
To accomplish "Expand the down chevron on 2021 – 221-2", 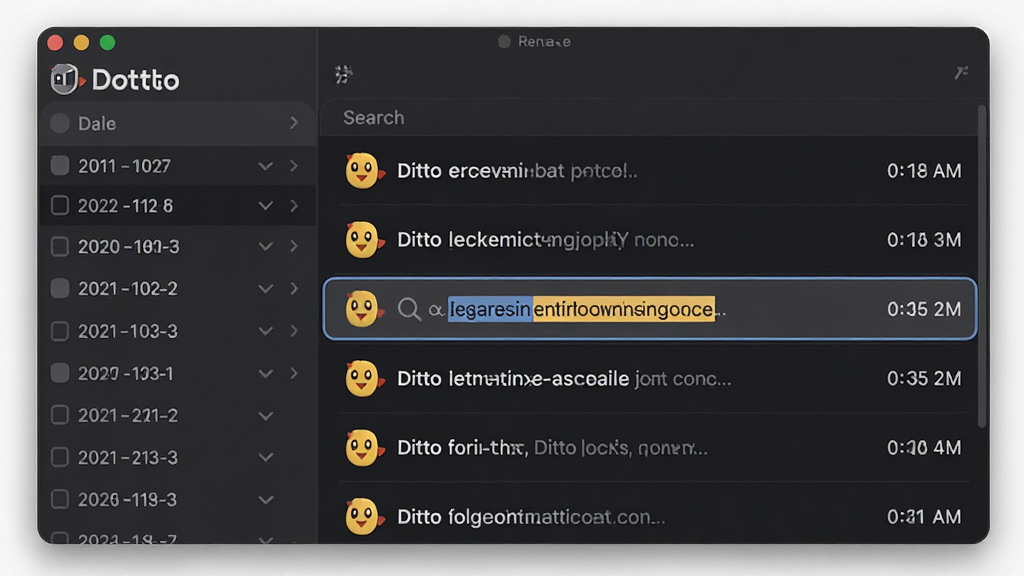I will [x=265, y=416].
